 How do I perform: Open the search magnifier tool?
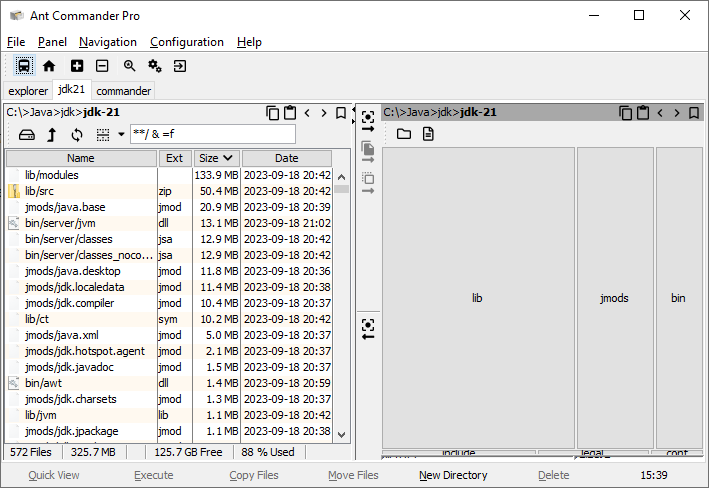(x=129, y=66)
